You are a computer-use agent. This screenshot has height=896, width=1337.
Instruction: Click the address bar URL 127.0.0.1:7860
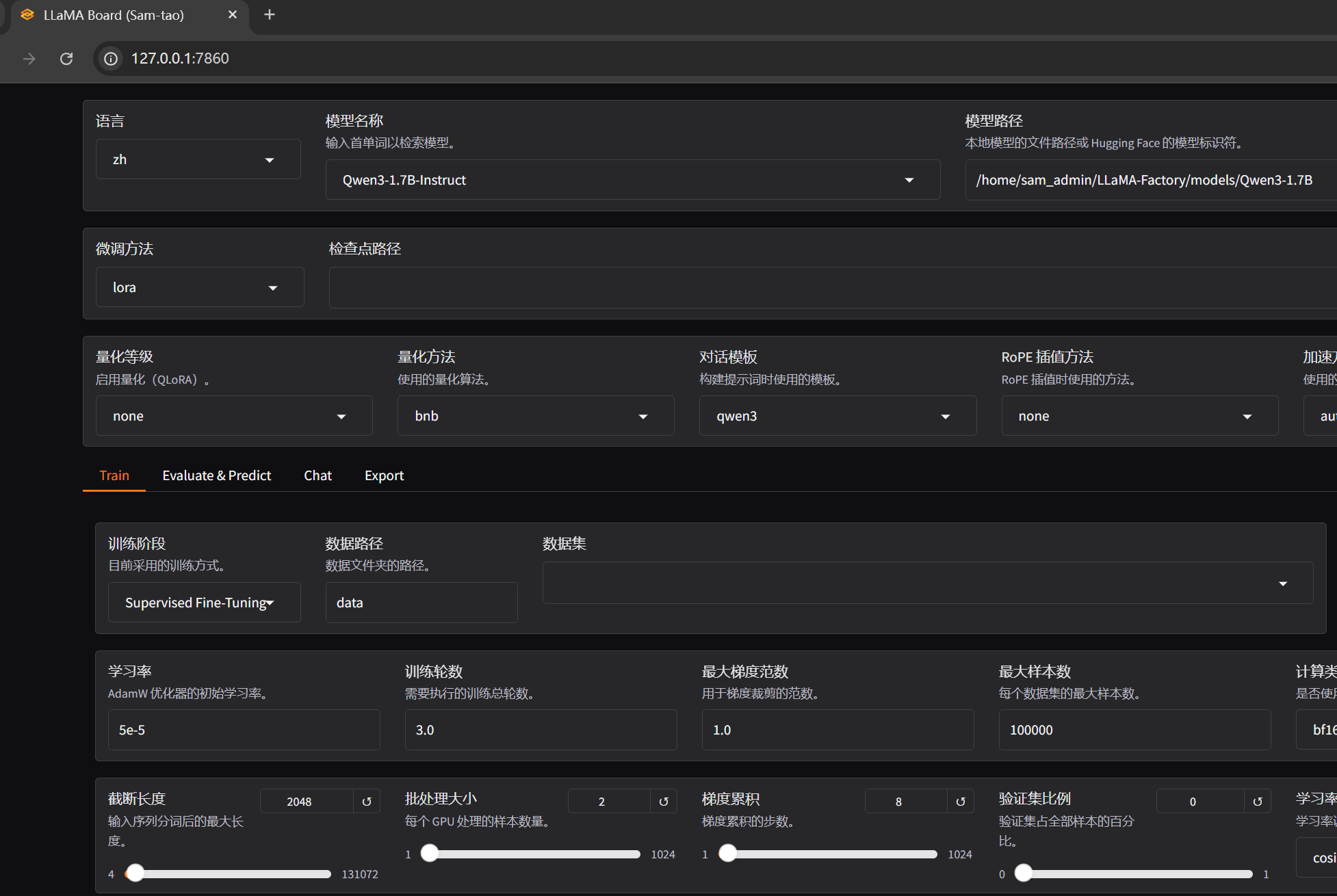pos(180,59)
